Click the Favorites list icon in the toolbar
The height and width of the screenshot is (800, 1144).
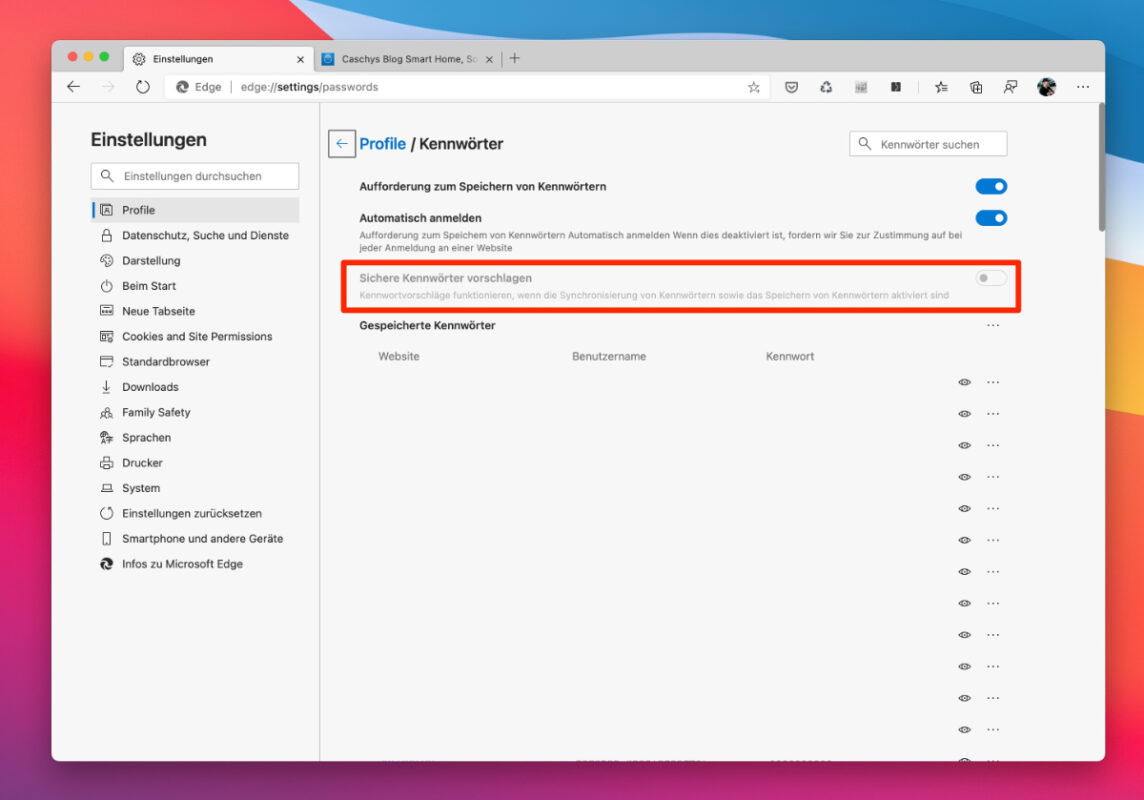[x=941, y=87]
